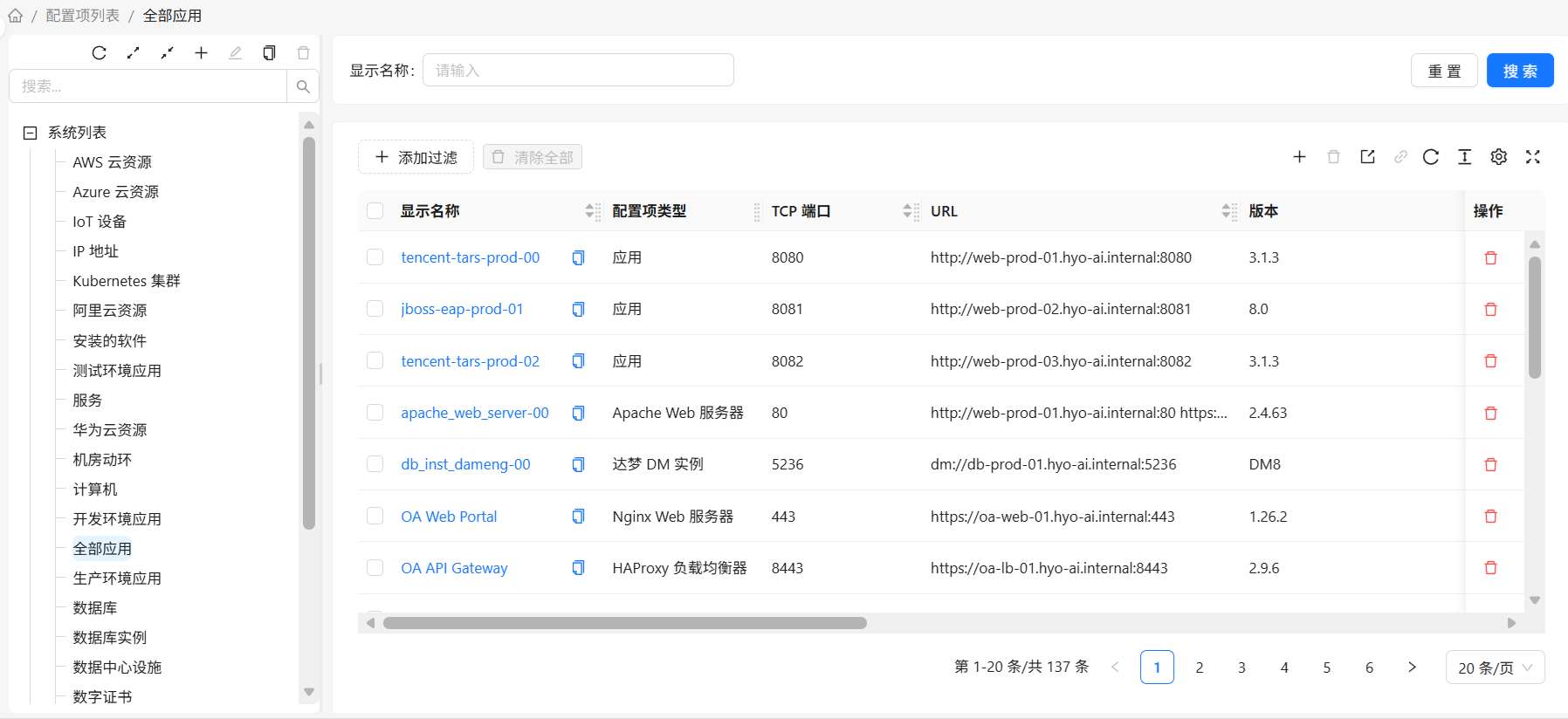Delete the selected tree node

(x=303, y=53)
